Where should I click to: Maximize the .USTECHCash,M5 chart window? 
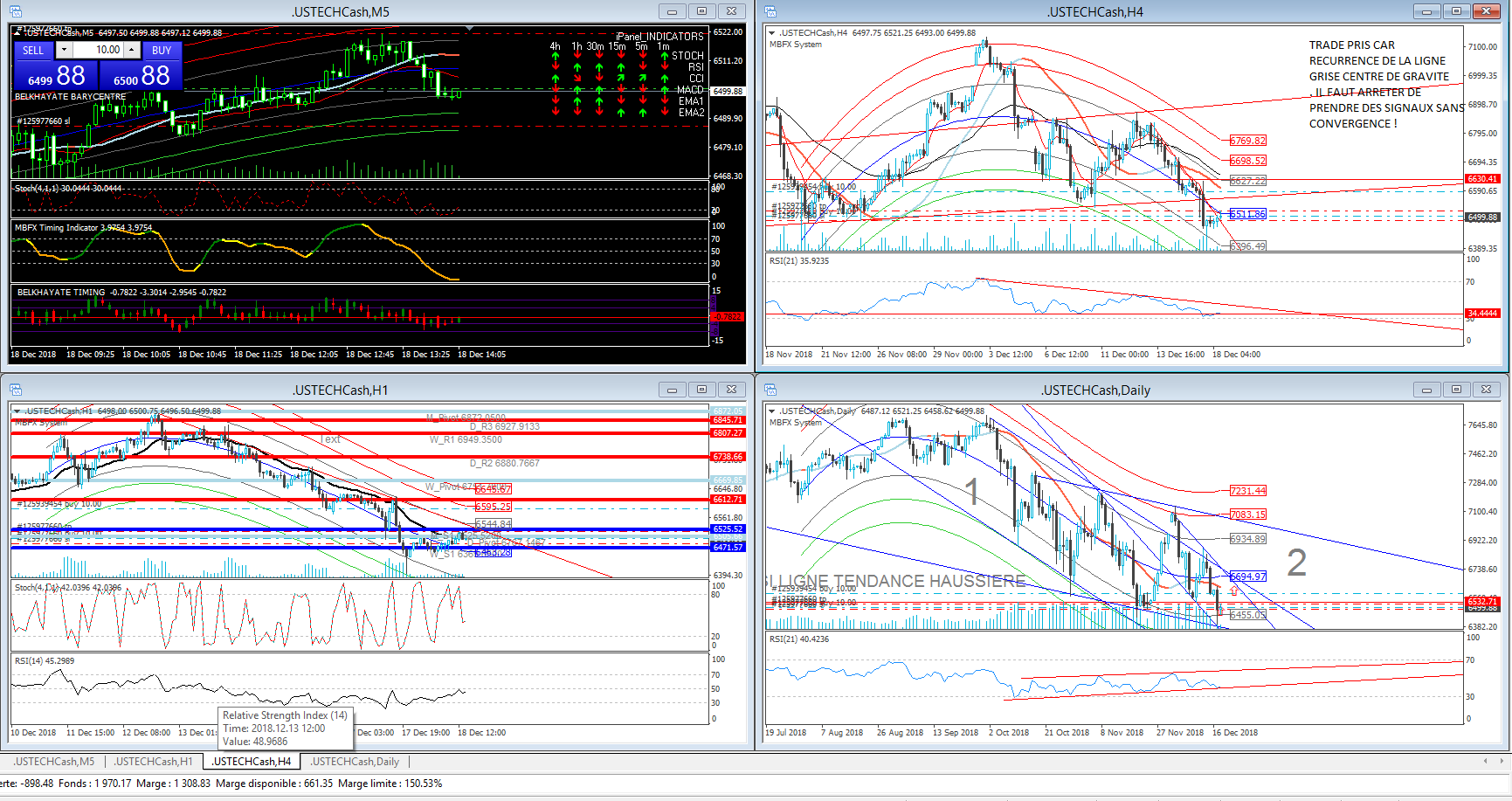(x=701, y=11)
